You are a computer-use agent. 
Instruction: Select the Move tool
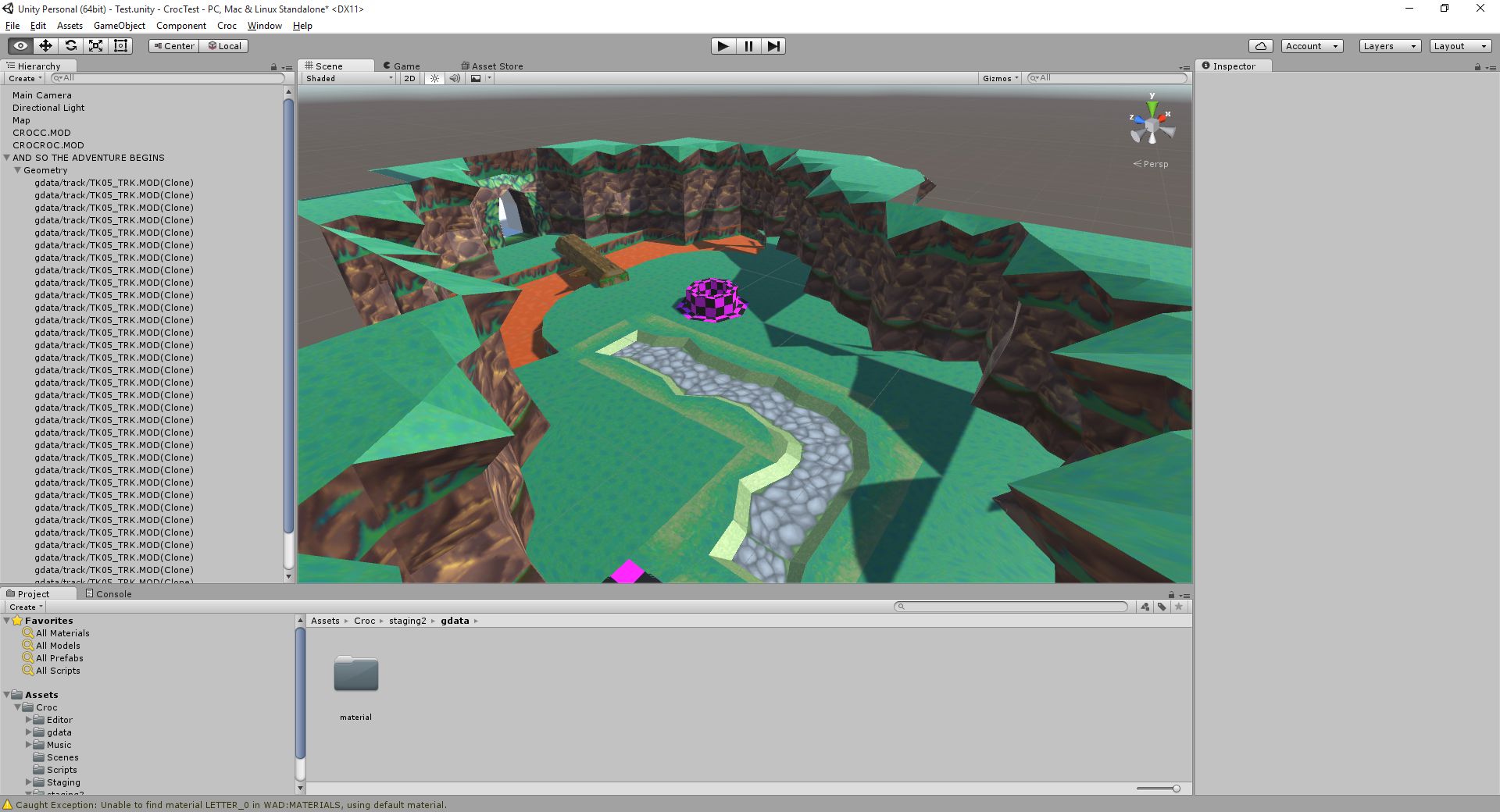click(x=45, y=46)
